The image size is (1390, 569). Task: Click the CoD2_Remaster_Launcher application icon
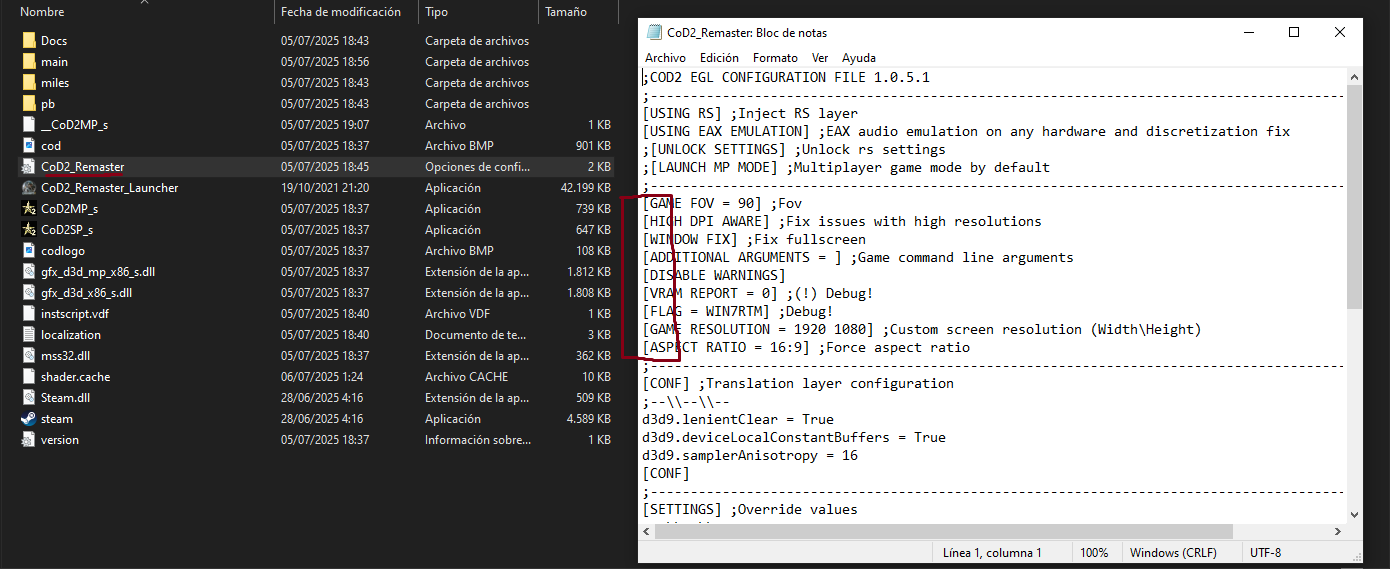29,188
